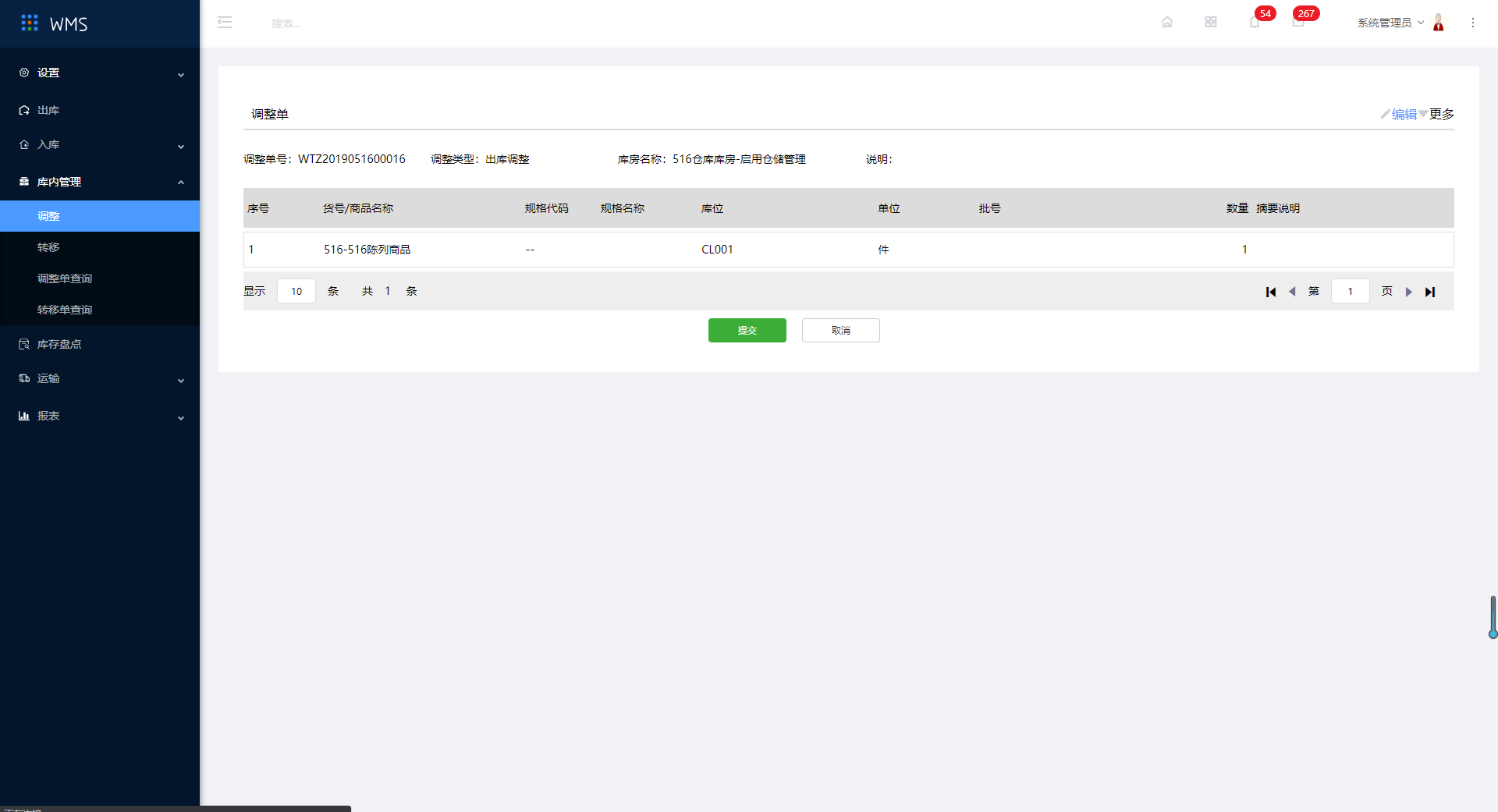1498x812 pixels.
Task: Open notifications bell with 54 badge
Action: 1255,23
